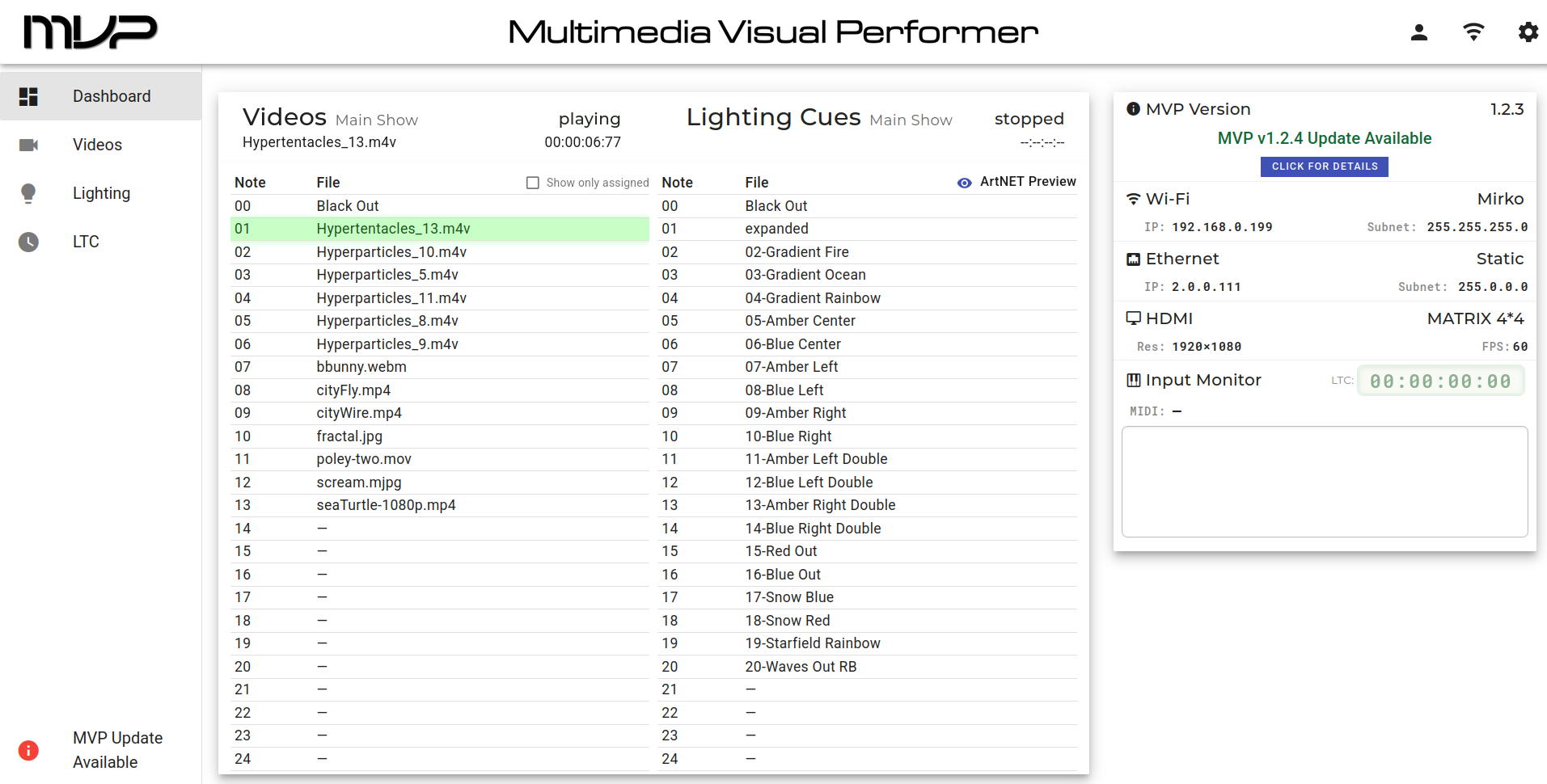Go to the Videos section
This screenshot has width=1547, height=784.
tap(97, 145)
